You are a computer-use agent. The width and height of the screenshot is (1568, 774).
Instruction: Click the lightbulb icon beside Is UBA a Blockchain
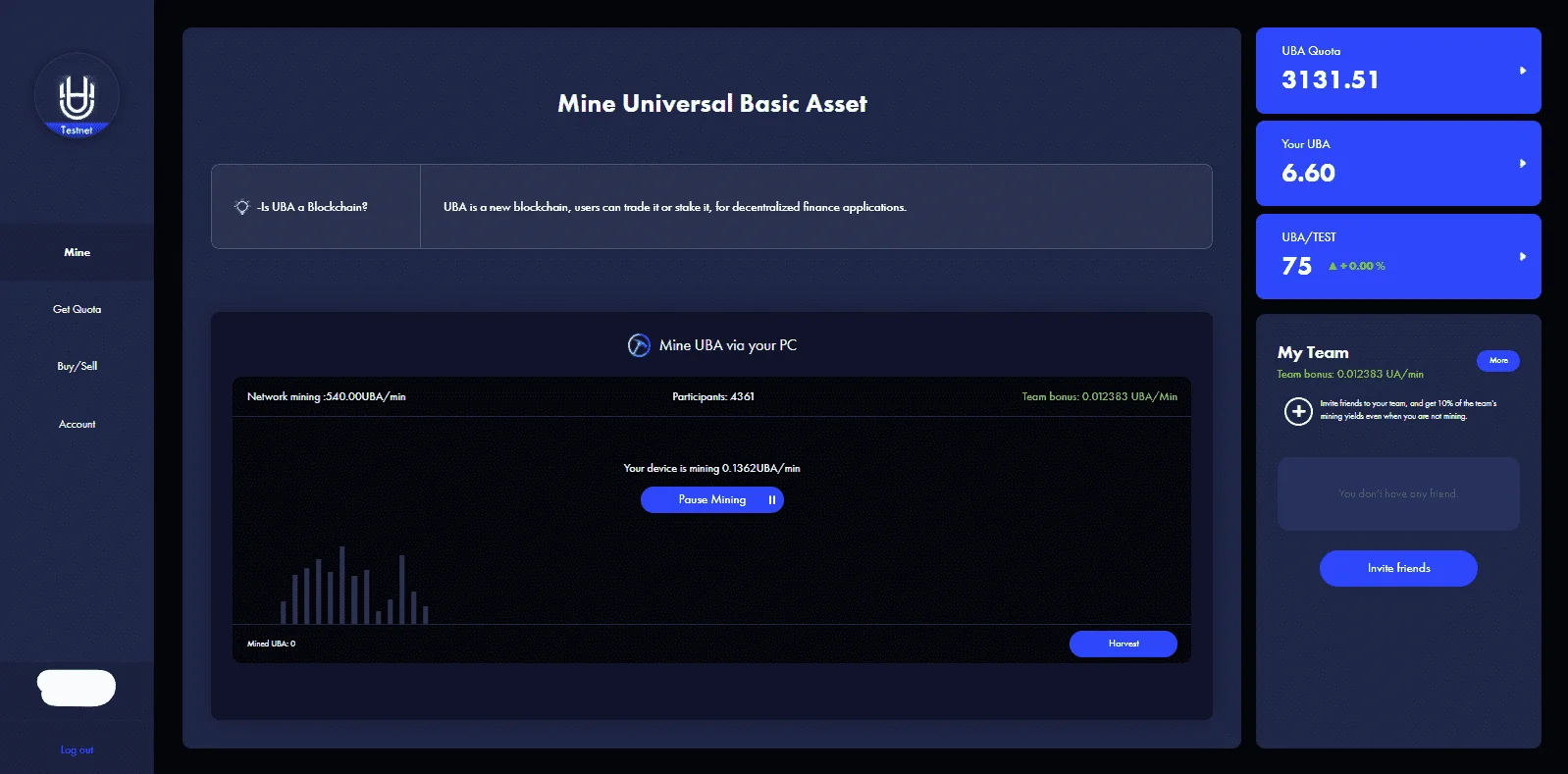[242, 207]
